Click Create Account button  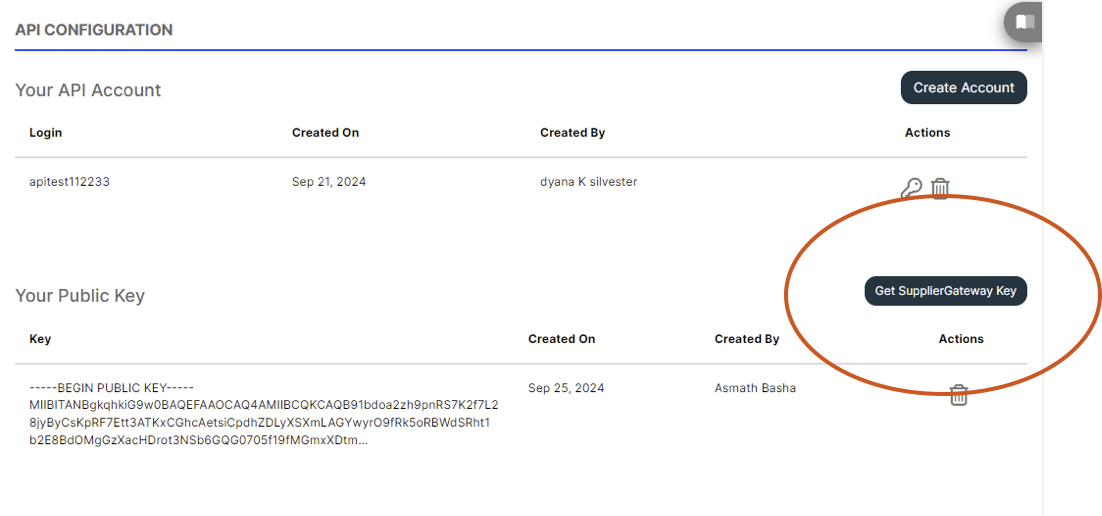click(964, 88)
